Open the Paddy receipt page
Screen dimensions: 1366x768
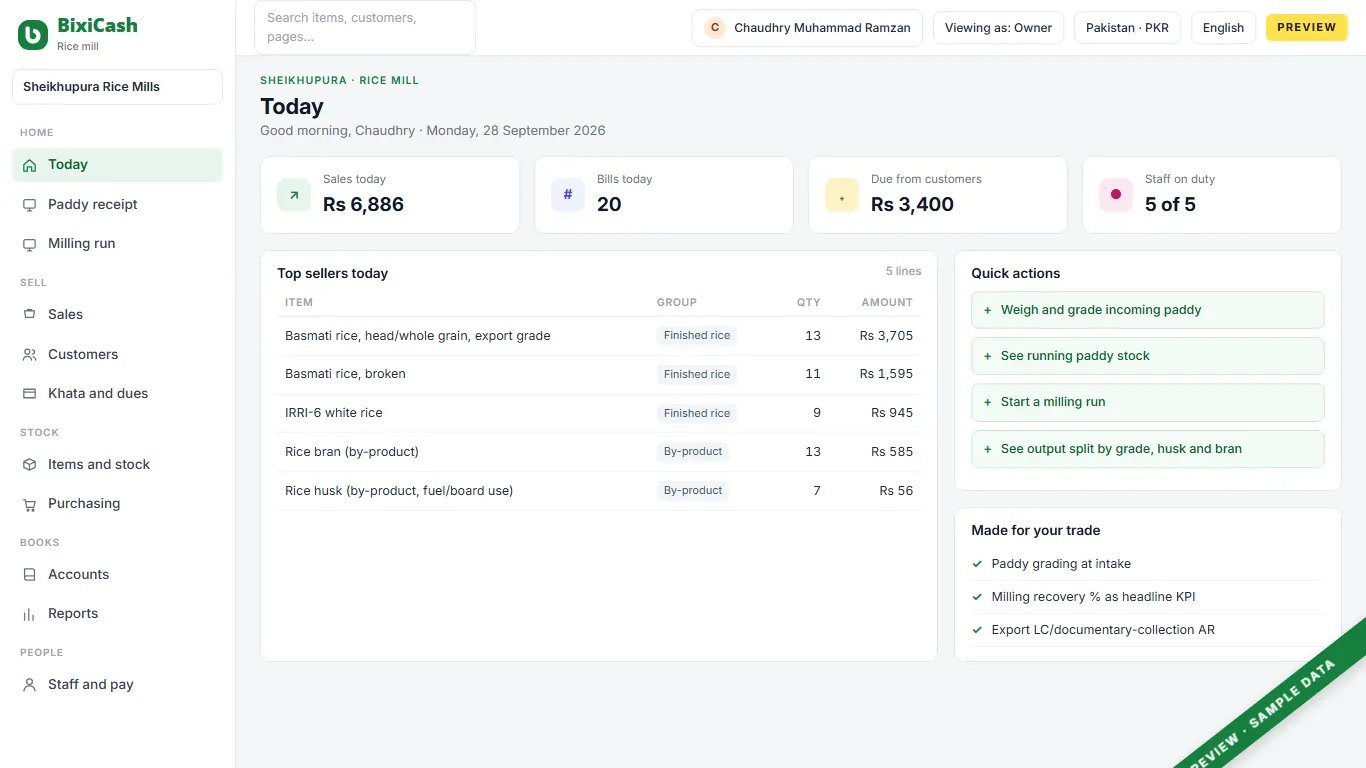117,205
